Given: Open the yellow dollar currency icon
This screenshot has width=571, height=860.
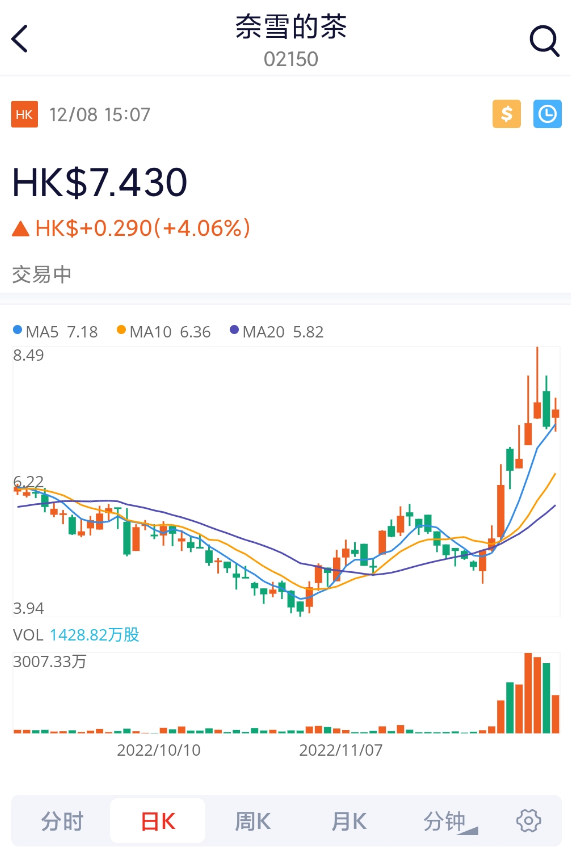Looking at the screenshot, I should 506,114.
